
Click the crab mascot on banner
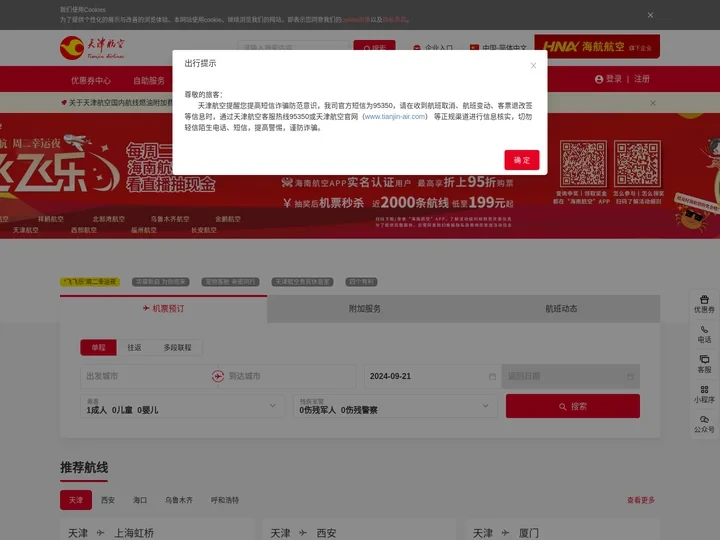tap(692, 215)
